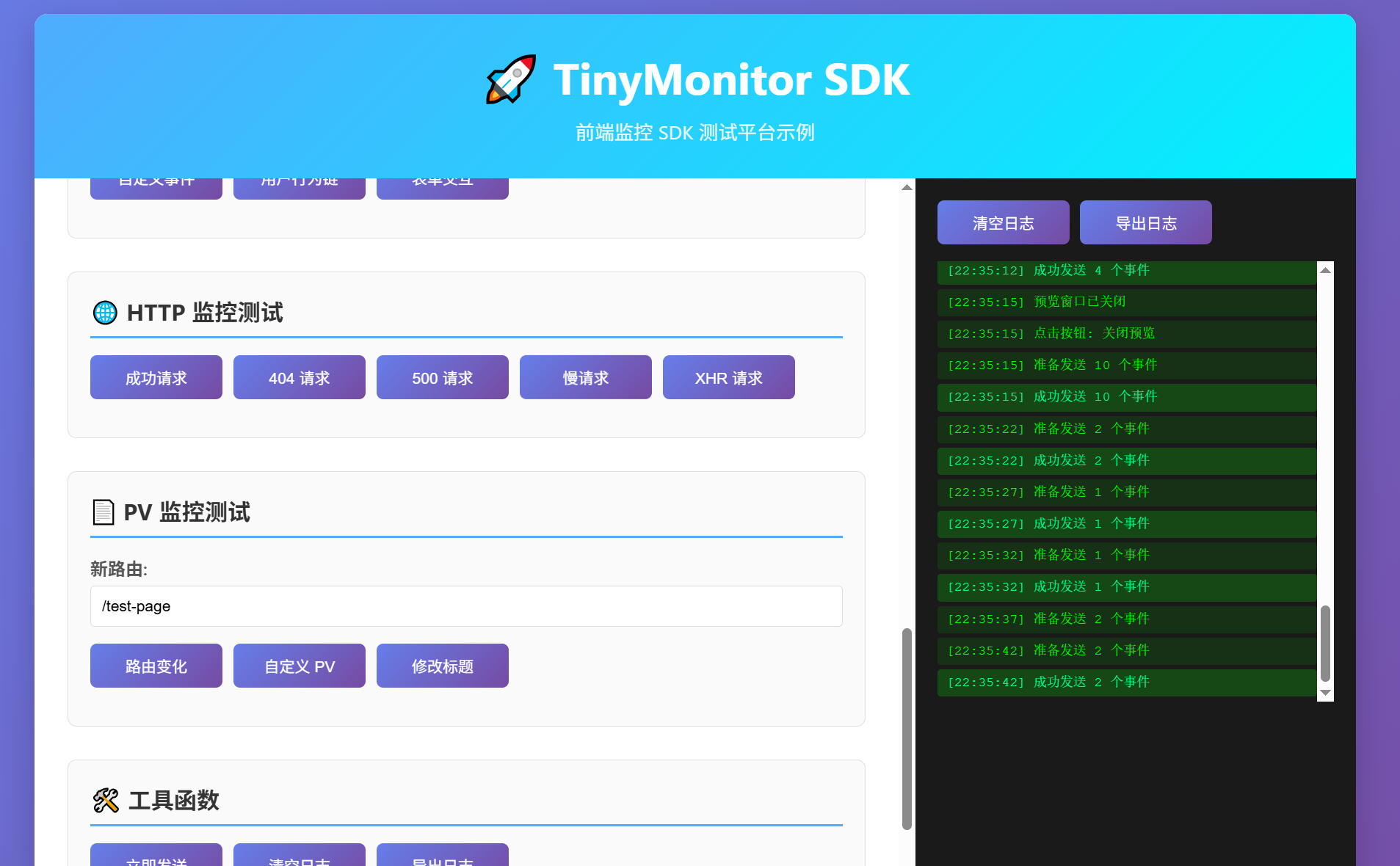Send a 成功请求 HTTP test
The width and height of the screenshot is (1400, 866).
click(156, 377)
